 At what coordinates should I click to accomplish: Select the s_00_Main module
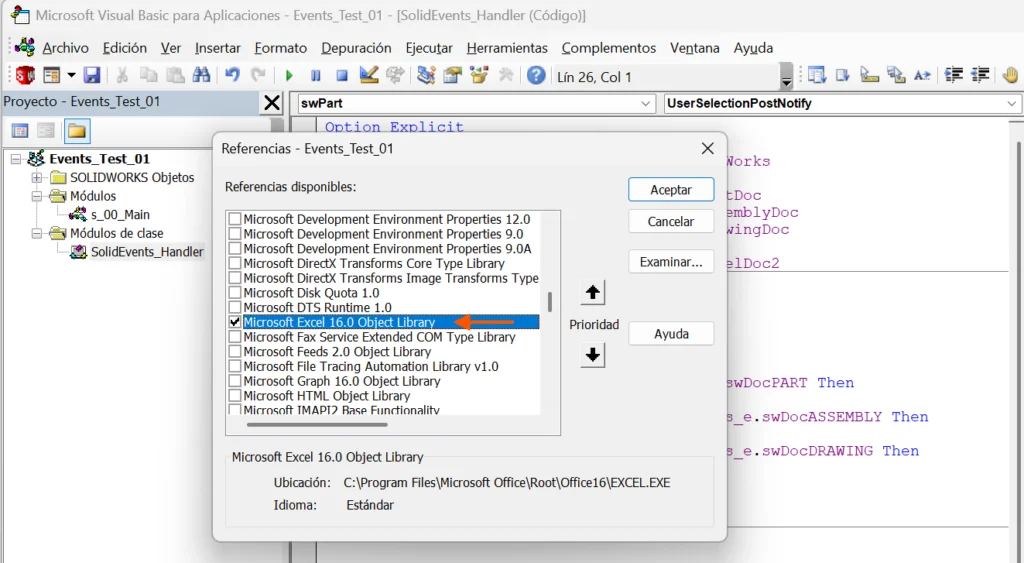120,215
